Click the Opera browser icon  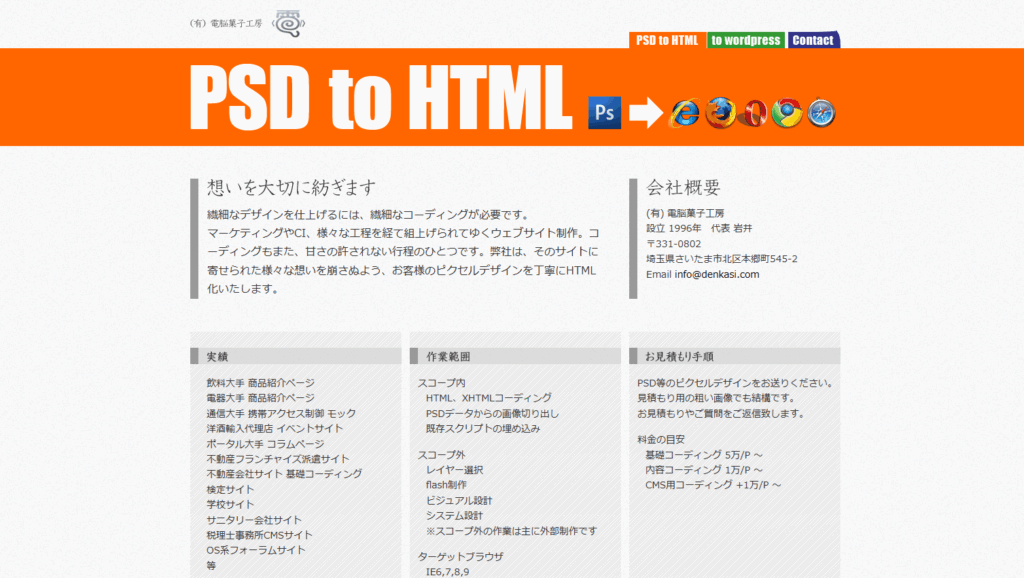click(754, 113)
